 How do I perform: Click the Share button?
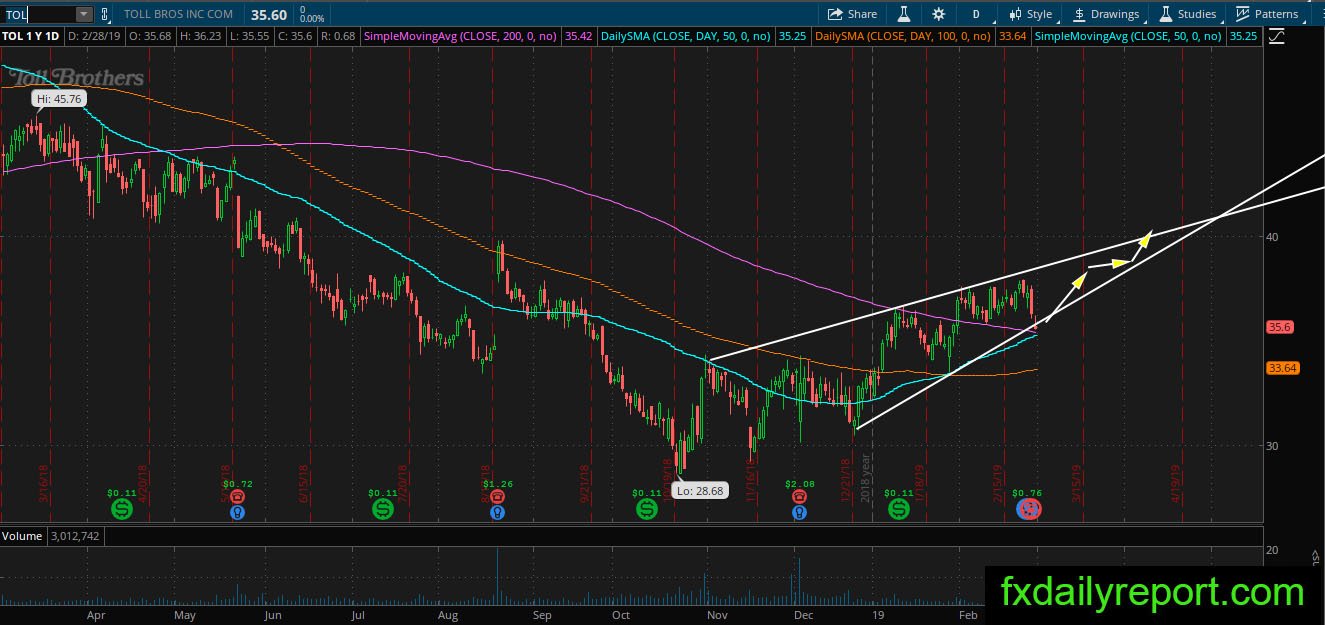[x=852, y=14]
